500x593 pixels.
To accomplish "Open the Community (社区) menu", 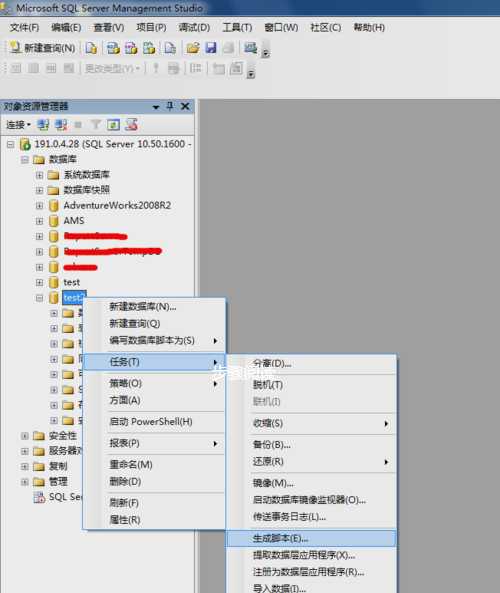I will point(325,27).
